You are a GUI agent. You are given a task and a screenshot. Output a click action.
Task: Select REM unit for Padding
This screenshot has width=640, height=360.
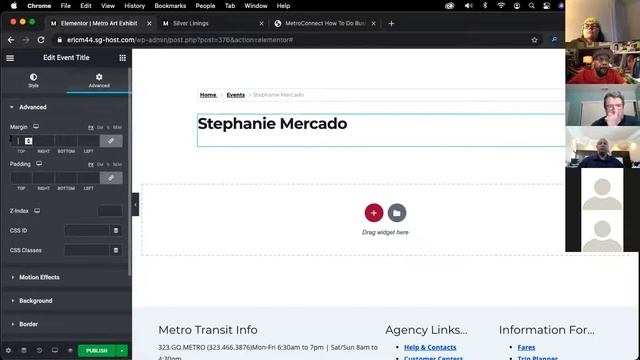tap(117, 164)
